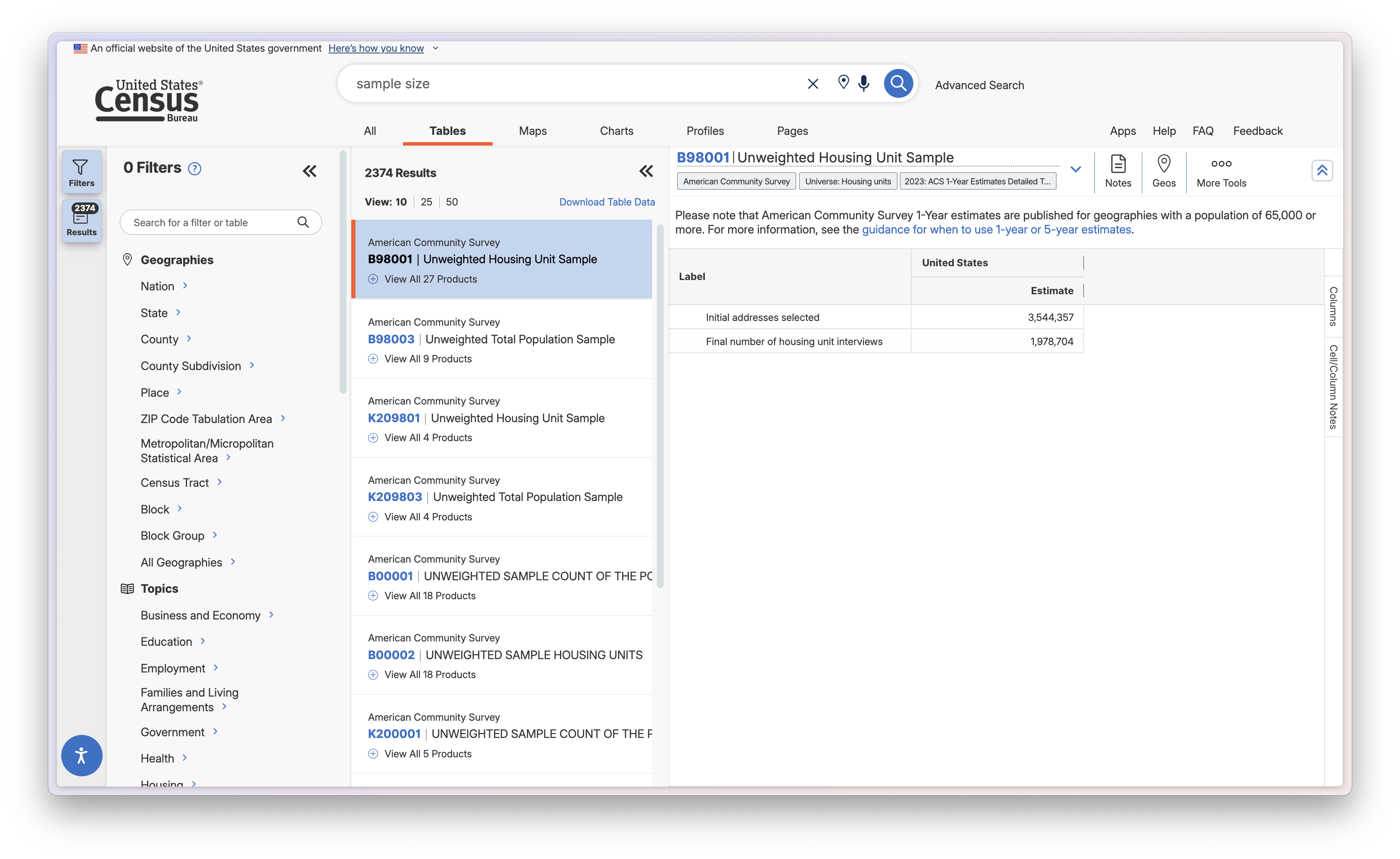Clear the search box with X icon
Viewport: 1400px width, 859px height.
click(x=813, y=84)
